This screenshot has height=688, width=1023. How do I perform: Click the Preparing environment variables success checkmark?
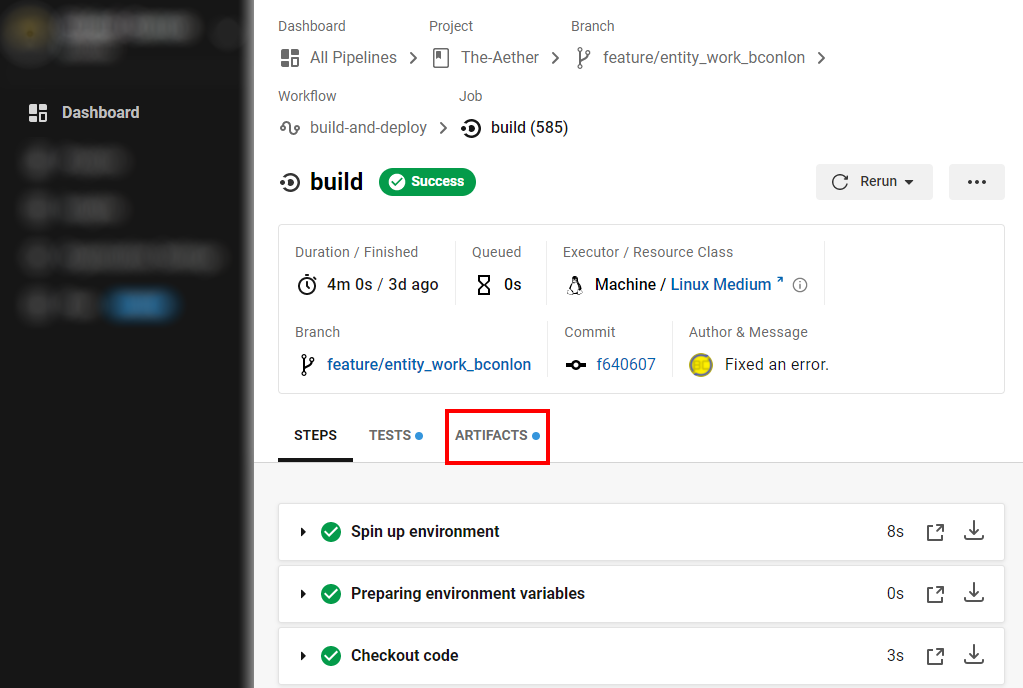(x=331, y=594)
